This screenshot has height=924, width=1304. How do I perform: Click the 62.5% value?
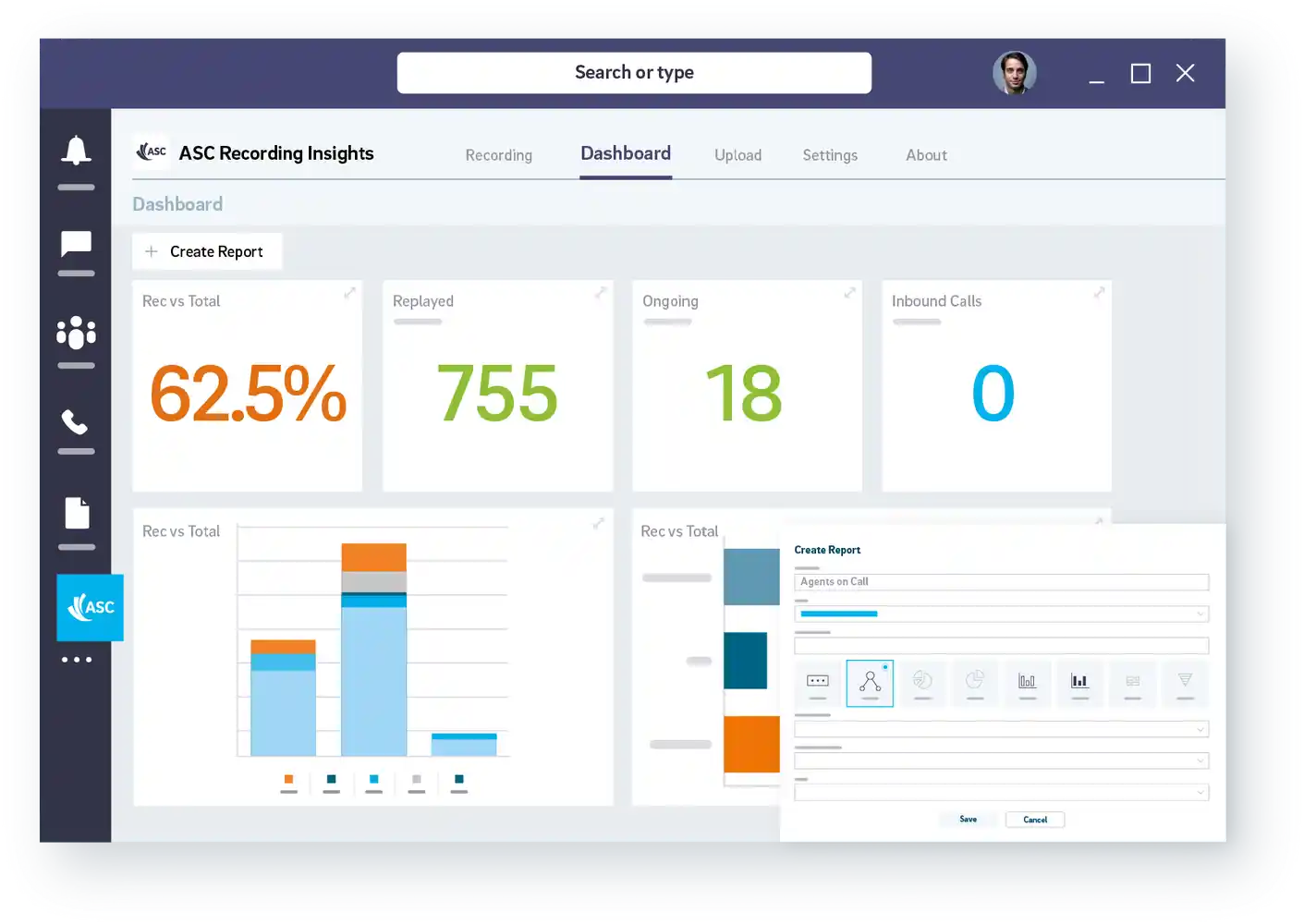pos(248,394)
